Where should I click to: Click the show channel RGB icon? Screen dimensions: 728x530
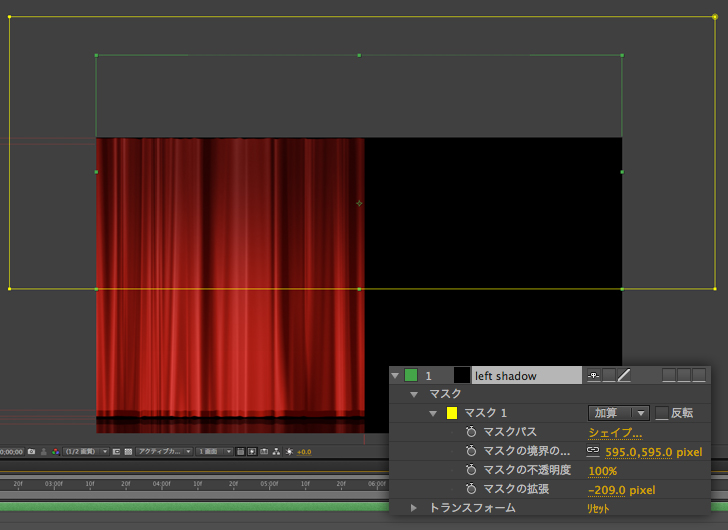pyautogui.click(x=53, y=452)
